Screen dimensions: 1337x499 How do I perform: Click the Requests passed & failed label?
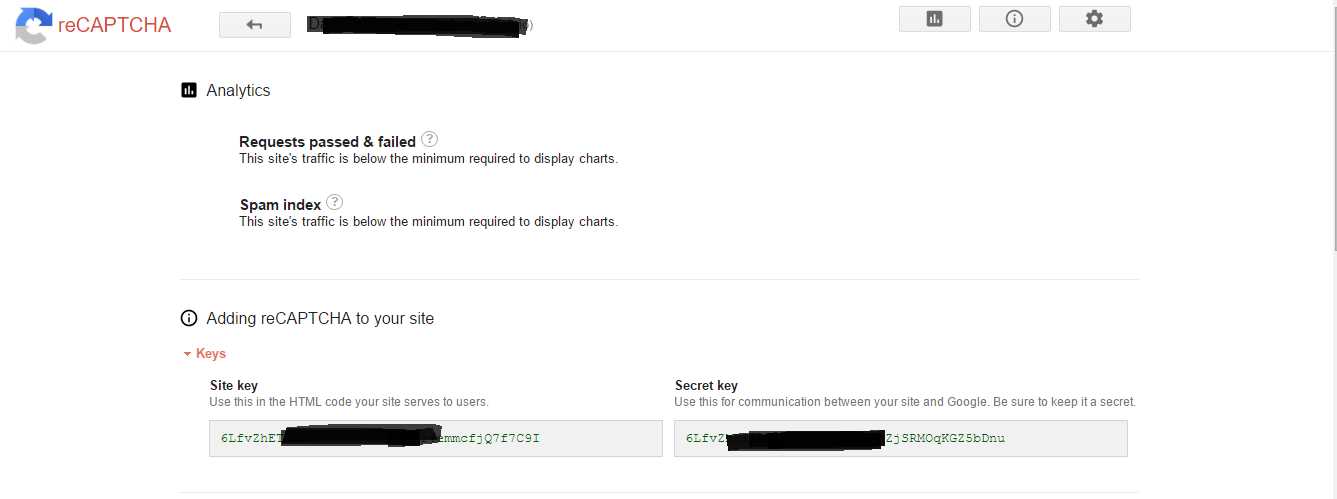pos(327,141)
